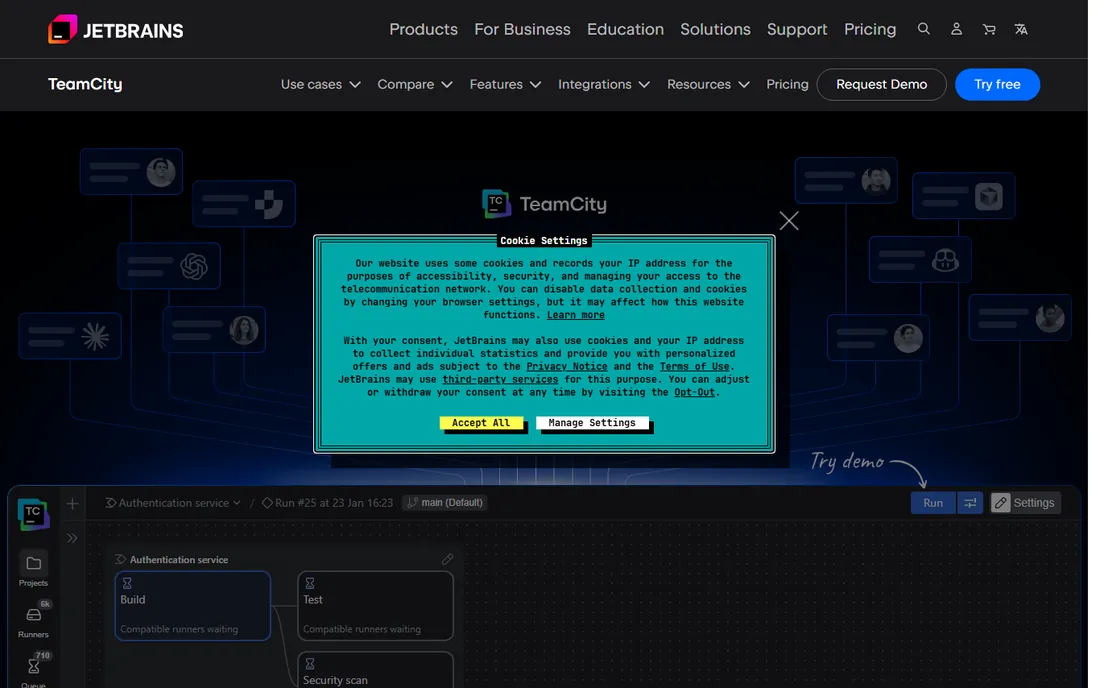Screen dimensions: 1100x688
Task: Open the account user icon
Action: [x=956, y=29]
